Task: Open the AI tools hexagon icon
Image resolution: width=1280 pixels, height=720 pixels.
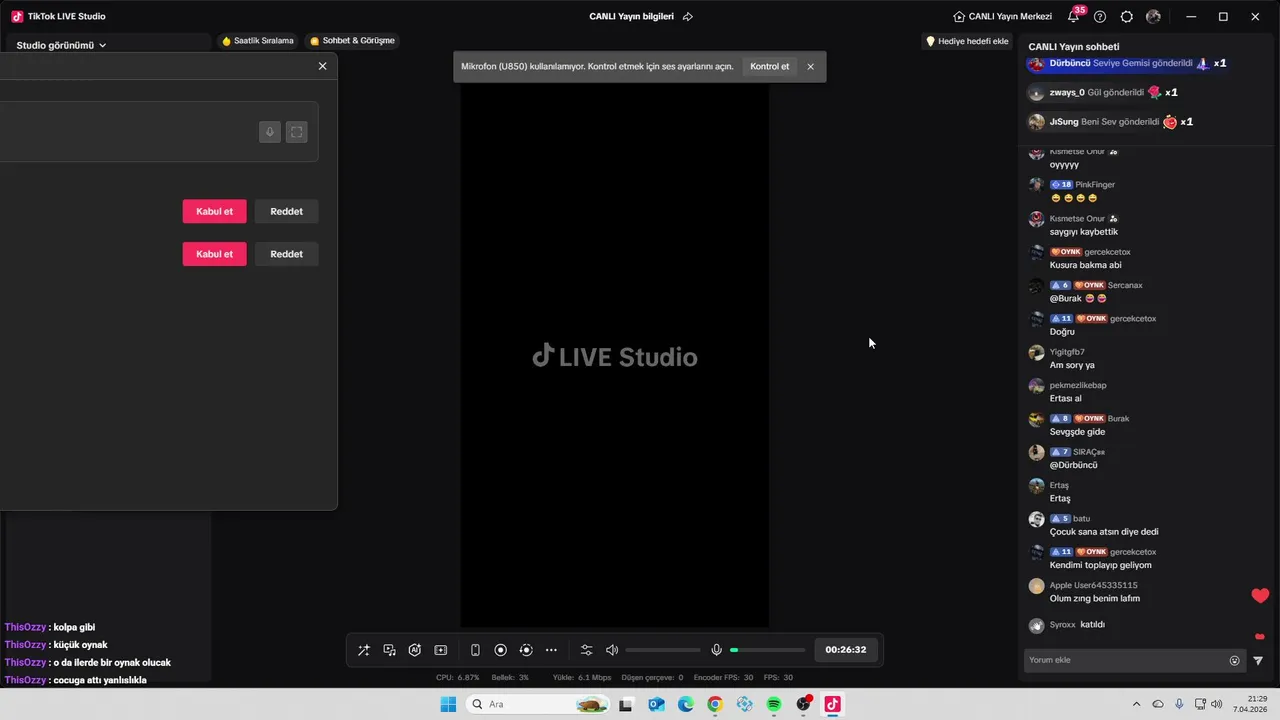Action: point(415,650)
